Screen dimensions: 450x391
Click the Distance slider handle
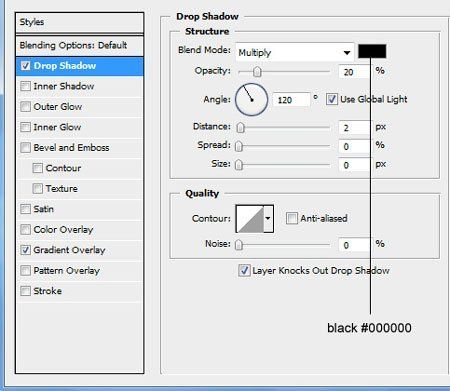[x=240, y=127]
